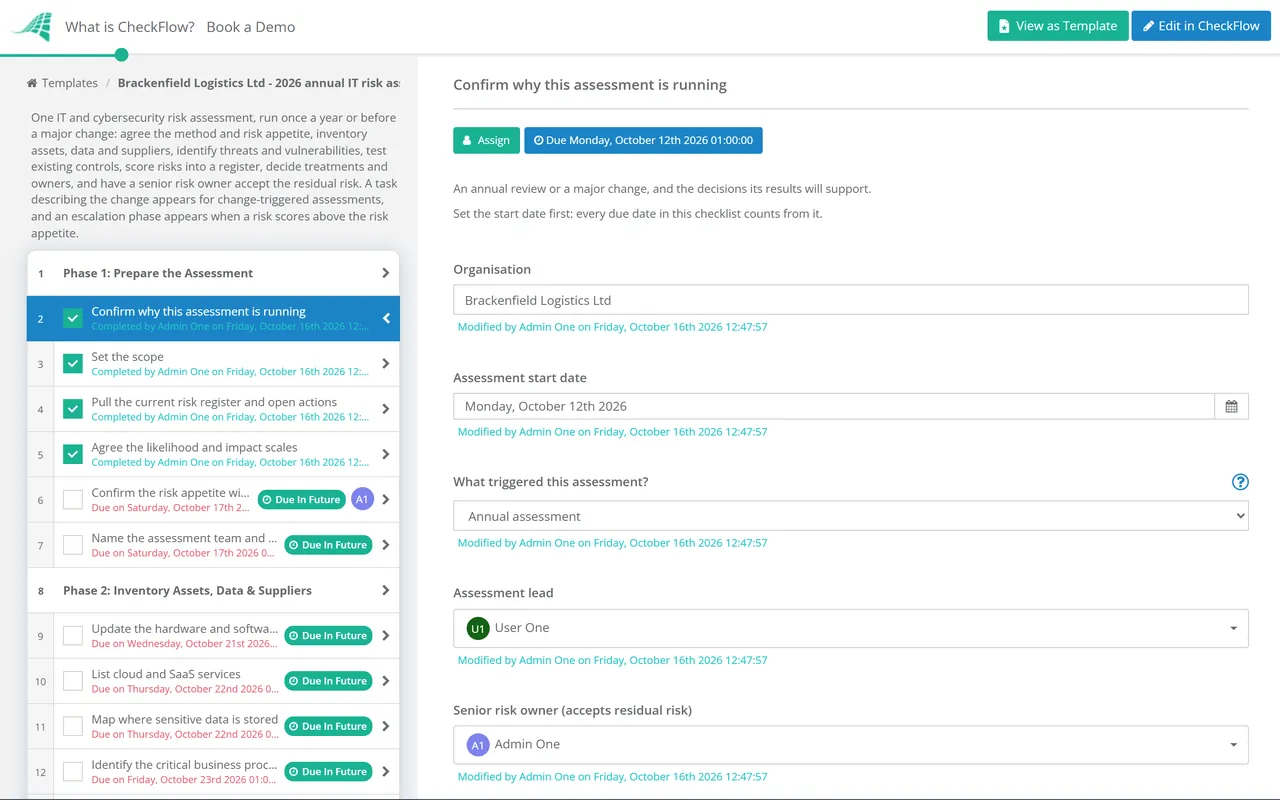
Task: Open the calendar picker for Assessment start date
Action: [1231, 406]
